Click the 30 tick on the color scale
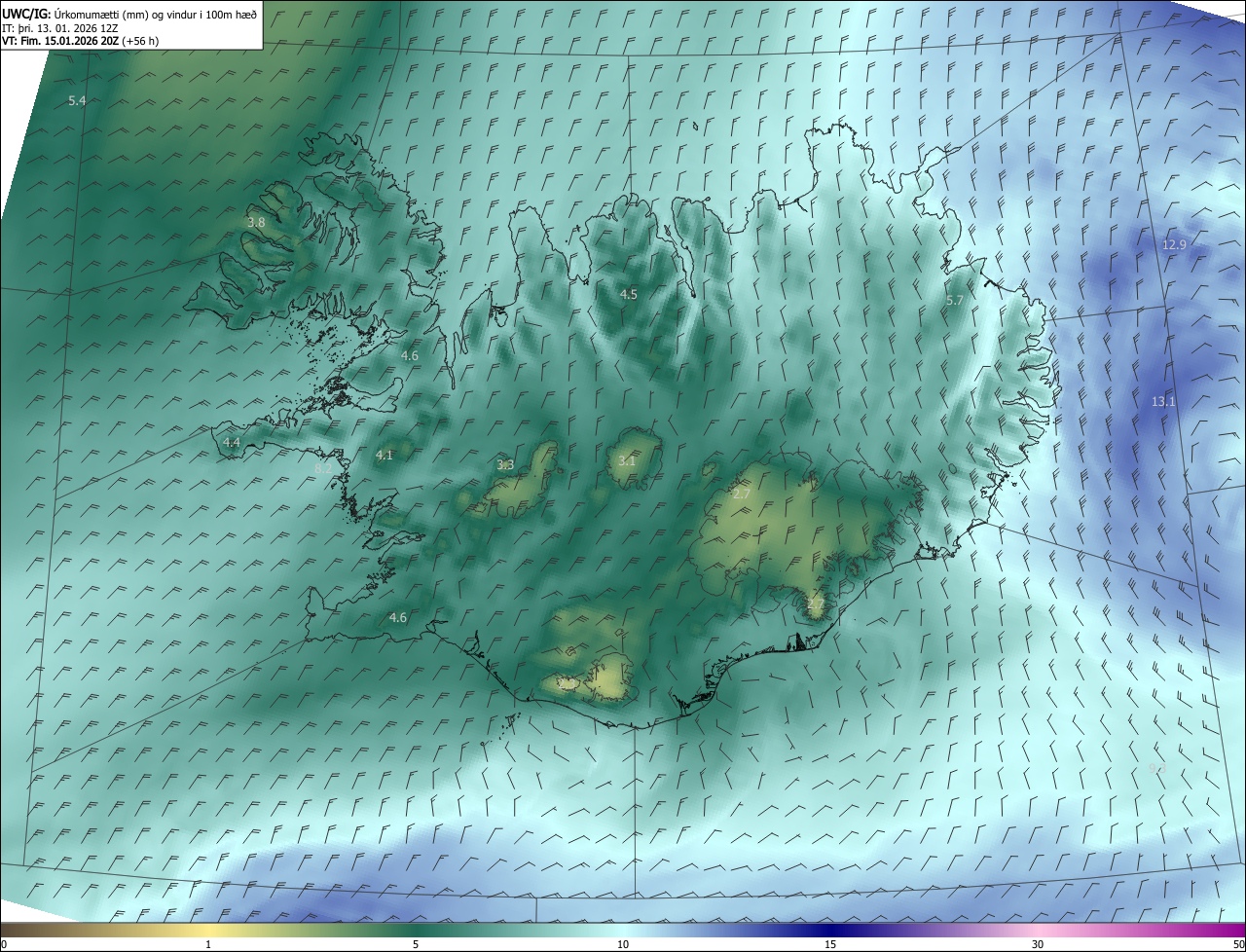This screenshot has height=952, width=1246. click(x=1038, y=944)
